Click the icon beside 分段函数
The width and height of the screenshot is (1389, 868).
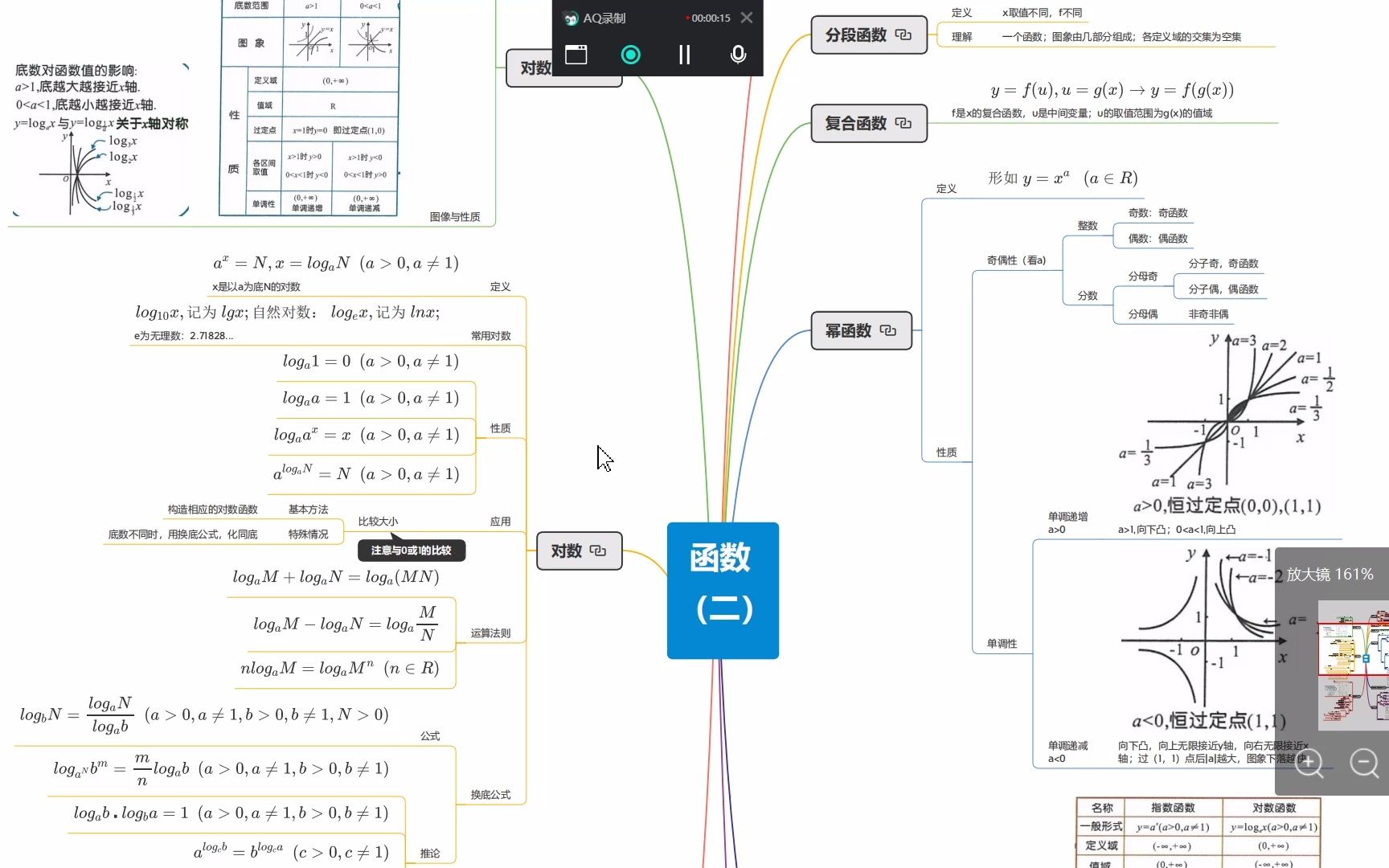(x=903, y=35)
